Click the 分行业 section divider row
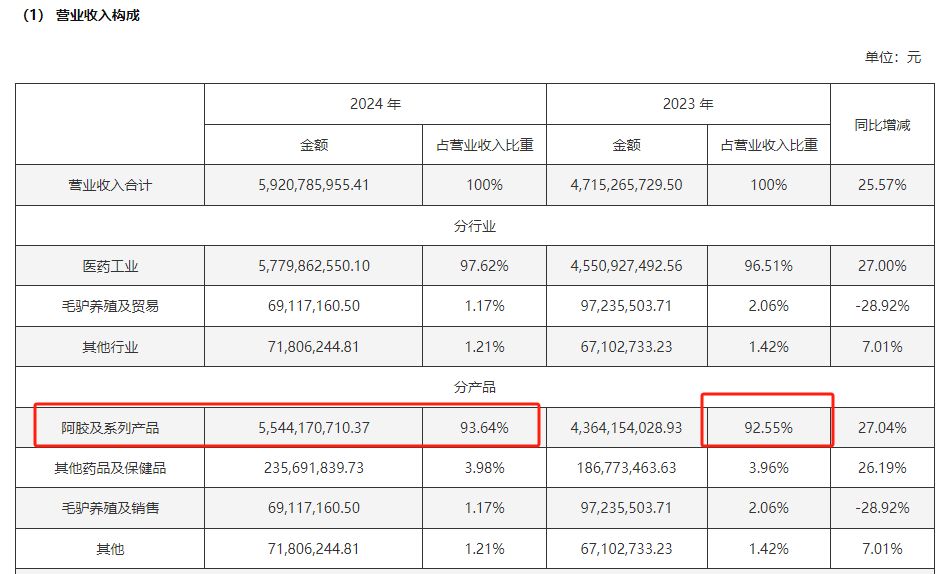This screenshot has height=574, width=950. coord(475,226)
